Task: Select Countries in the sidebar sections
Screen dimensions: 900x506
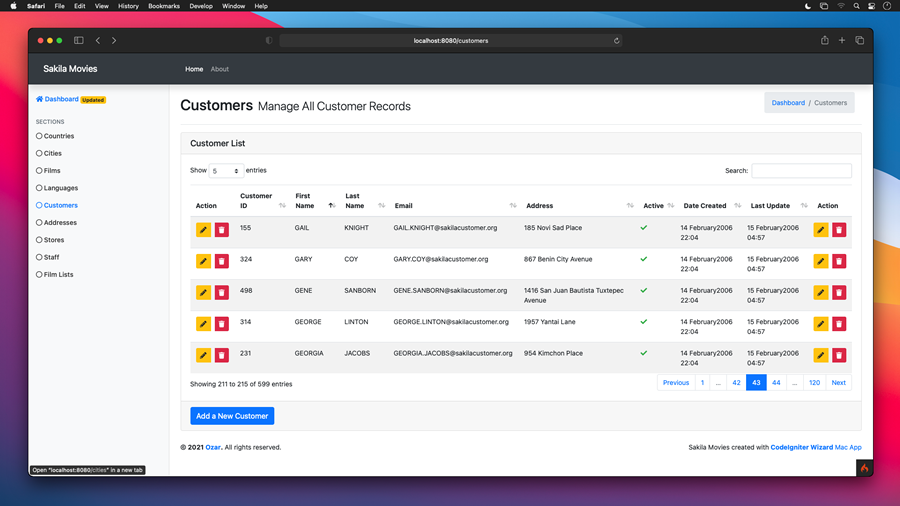Action: click(58, 136)
